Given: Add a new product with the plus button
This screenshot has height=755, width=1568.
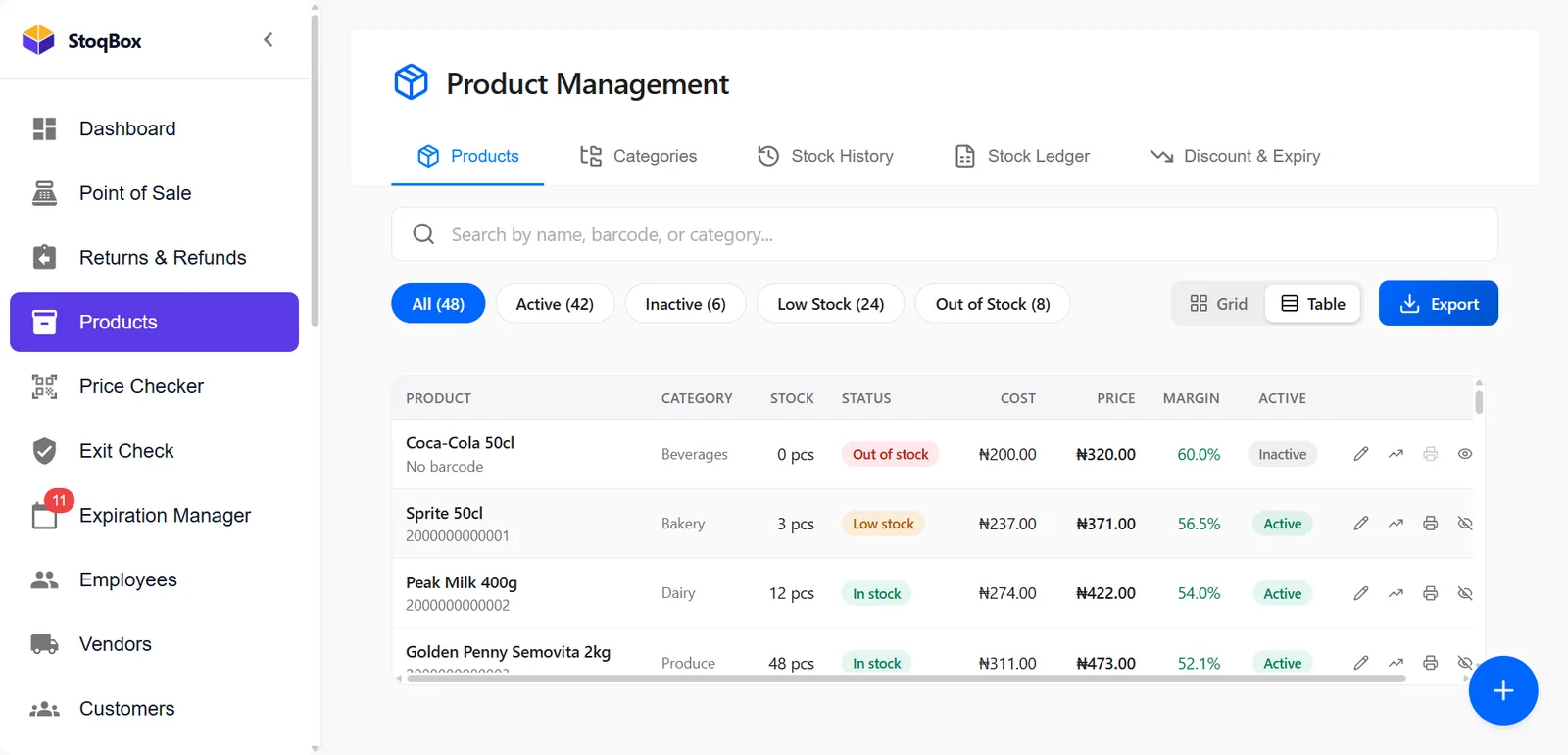Looking at the screenshot, I should click(1503, 690).
